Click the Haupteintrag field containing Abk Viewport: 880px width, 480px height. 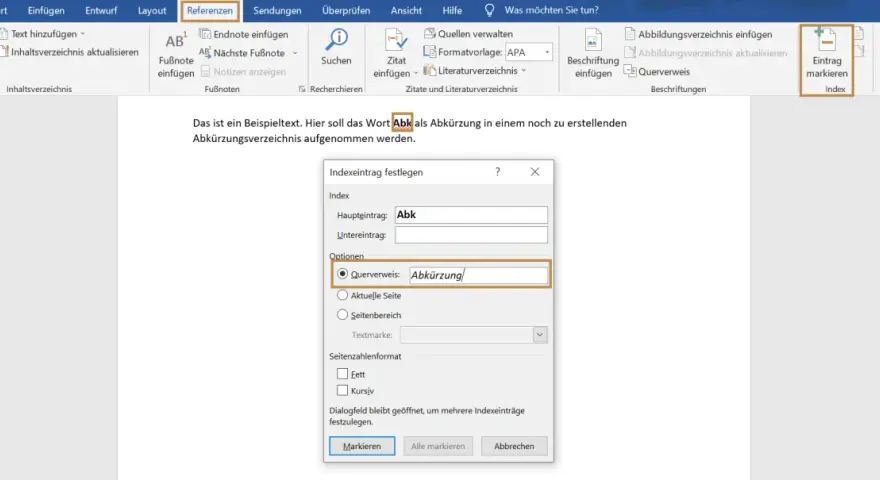pos(471,214)
